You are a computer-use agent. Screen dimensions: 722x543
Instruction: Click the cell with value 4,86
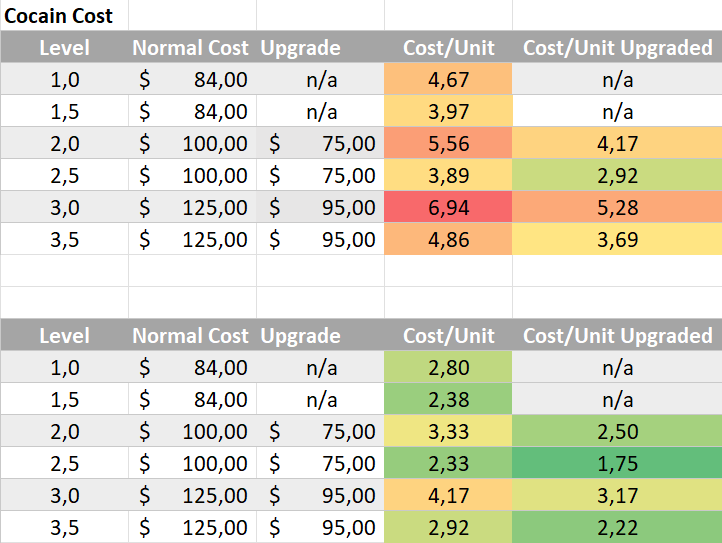[448, 239]
